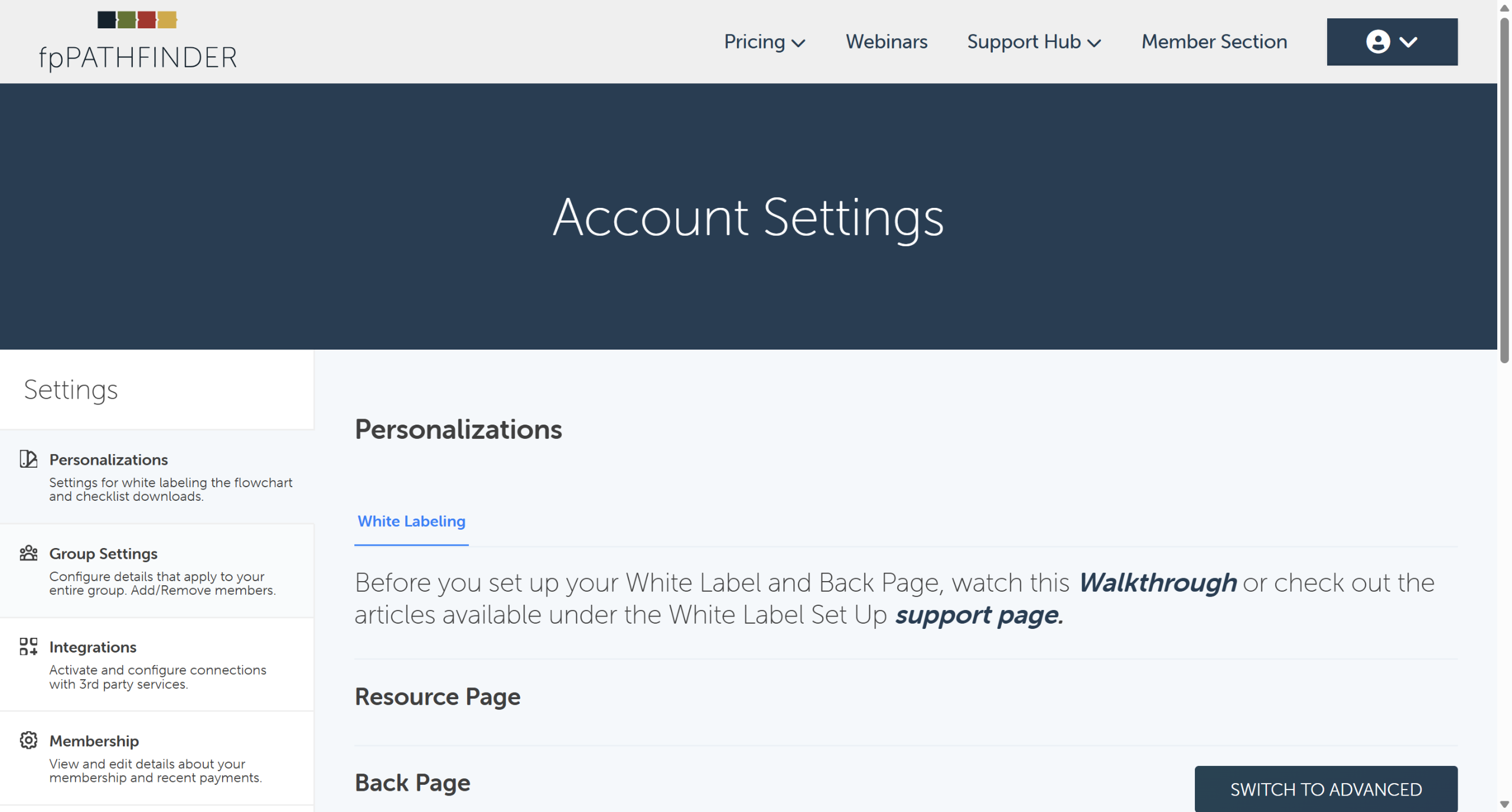Image resolution: width=1512 pixels, height=812 pixels.
Task: Click the Membership gear icon
Action: [x=28, y=741]
